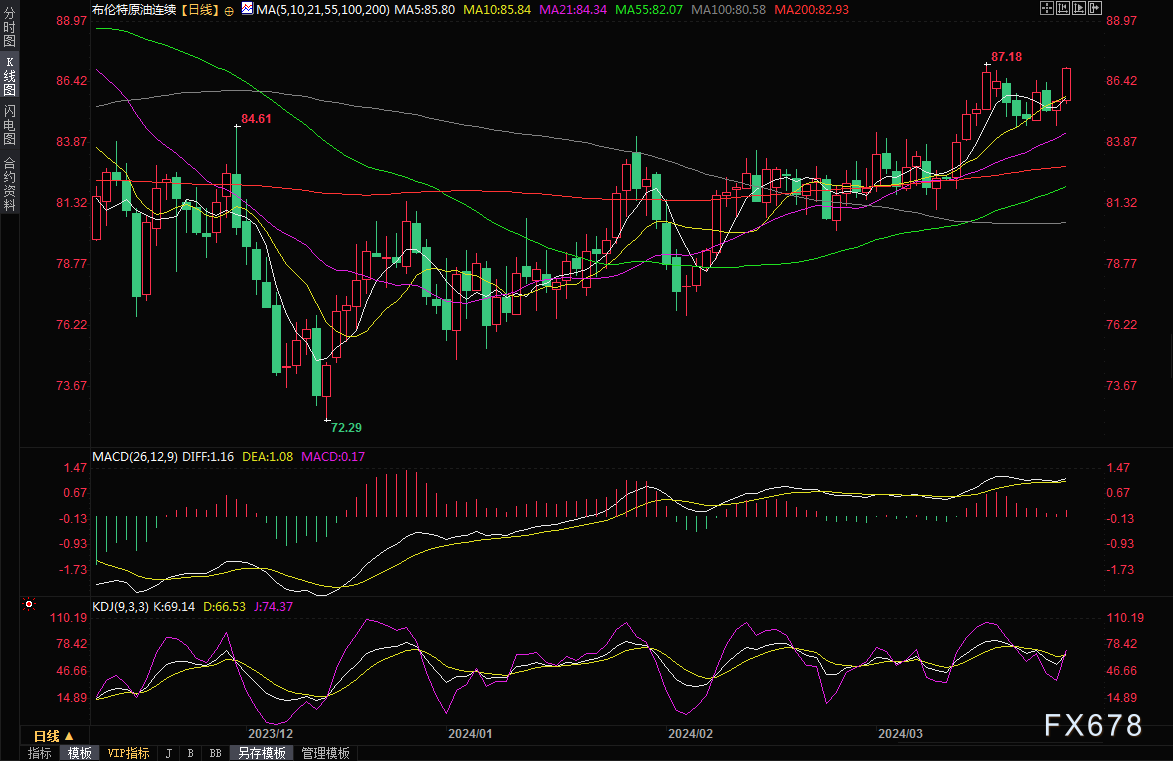Click the 管理模板 button
The image size is (1173, 761).
click(325, 753)
